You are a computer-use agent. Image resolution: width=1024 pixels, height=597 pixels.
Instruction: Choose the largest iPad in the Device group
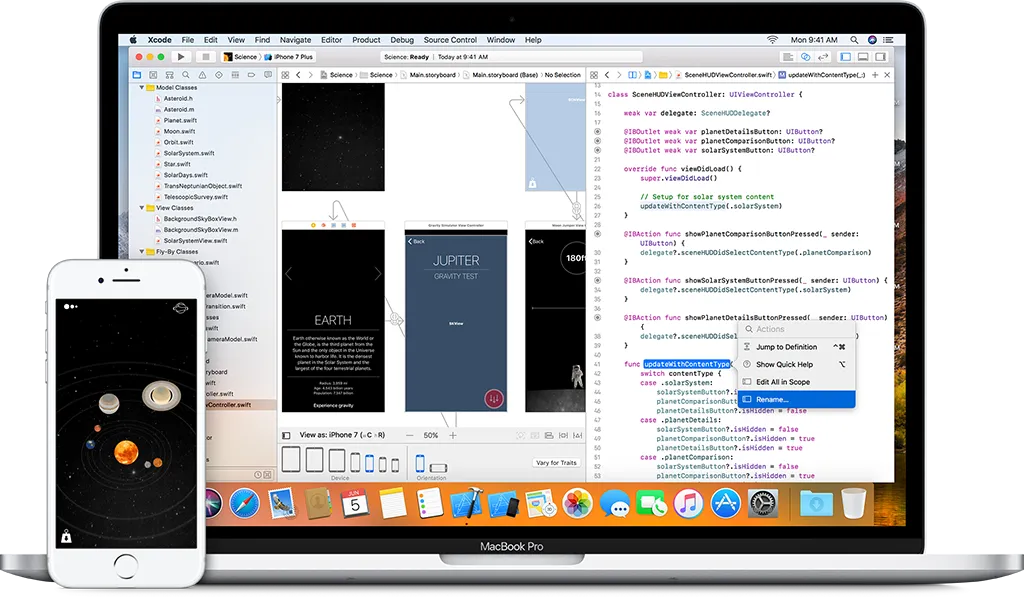click(x=291, y=459)
